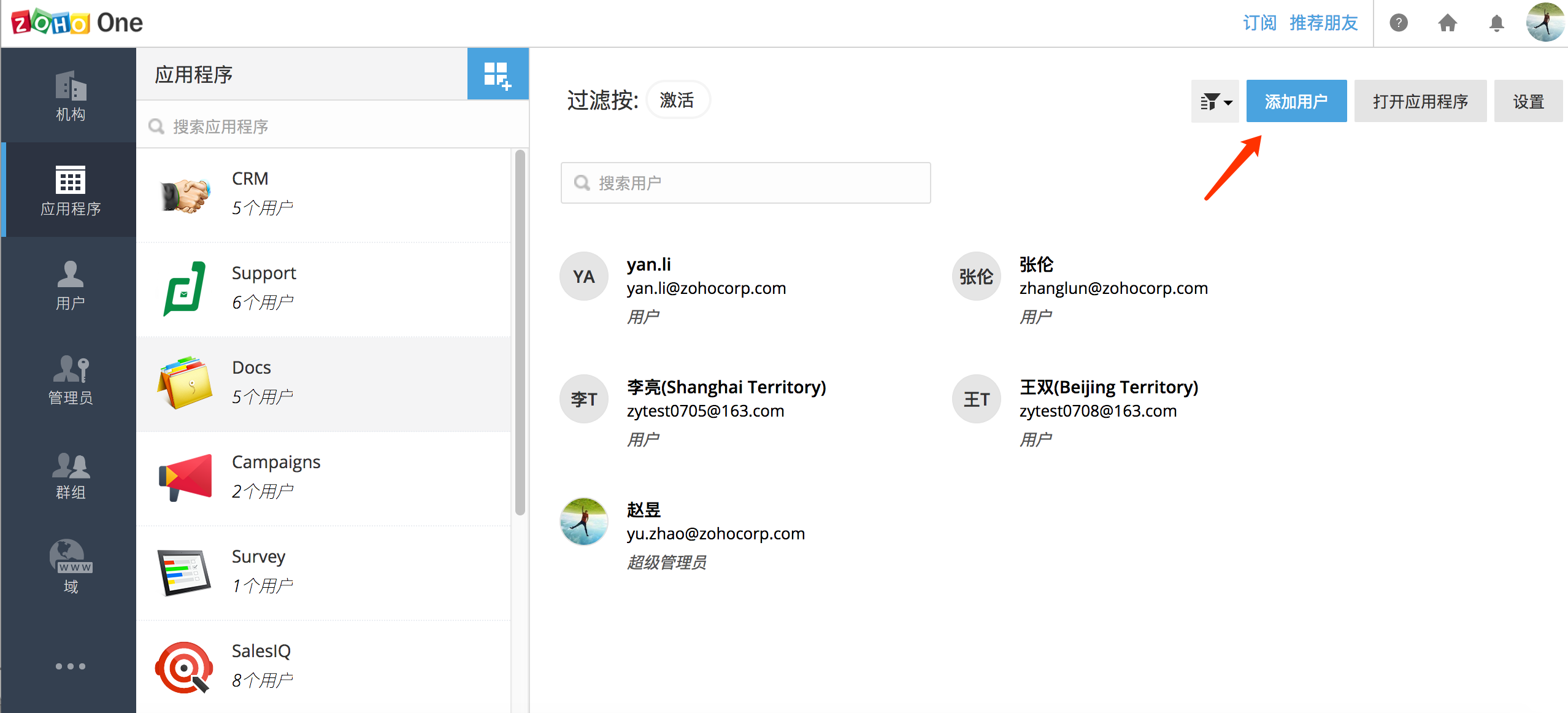Open the 订阅 subscription link

pyautogui.click(x=1259, y=23)
